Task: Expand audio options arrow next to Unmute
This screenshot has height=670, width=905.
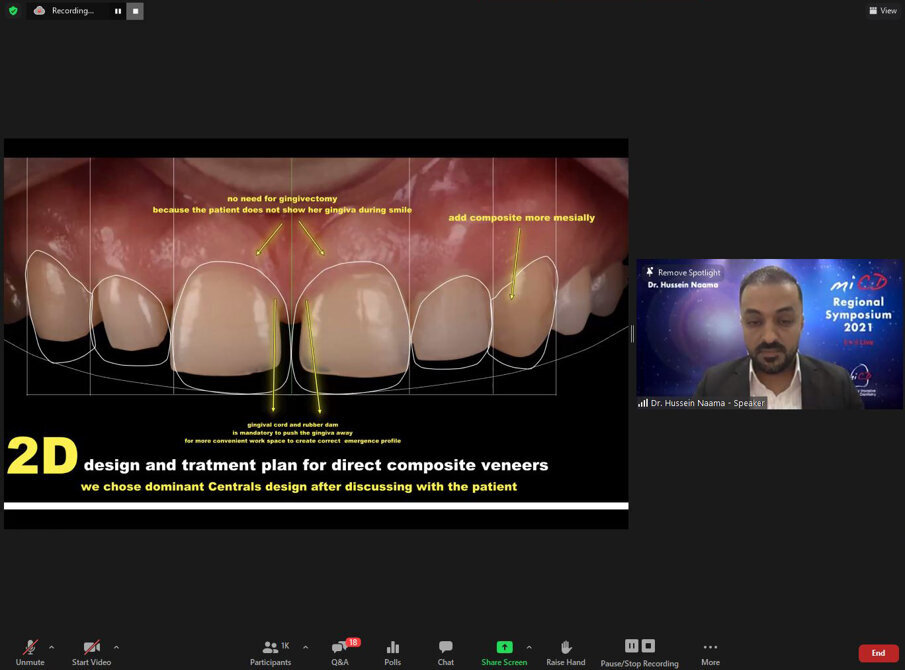Action: (51, 647)
